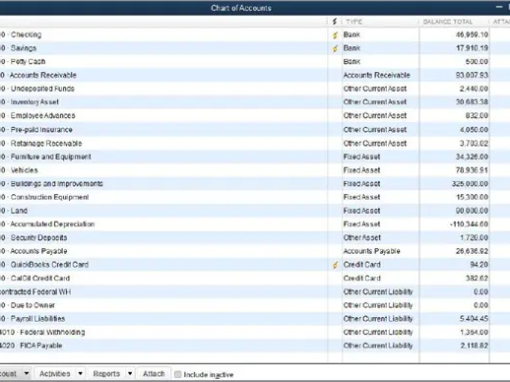Select the Payroll Liabilities account
The width and height of the screenshot is (510, 382).
[38, 319]
